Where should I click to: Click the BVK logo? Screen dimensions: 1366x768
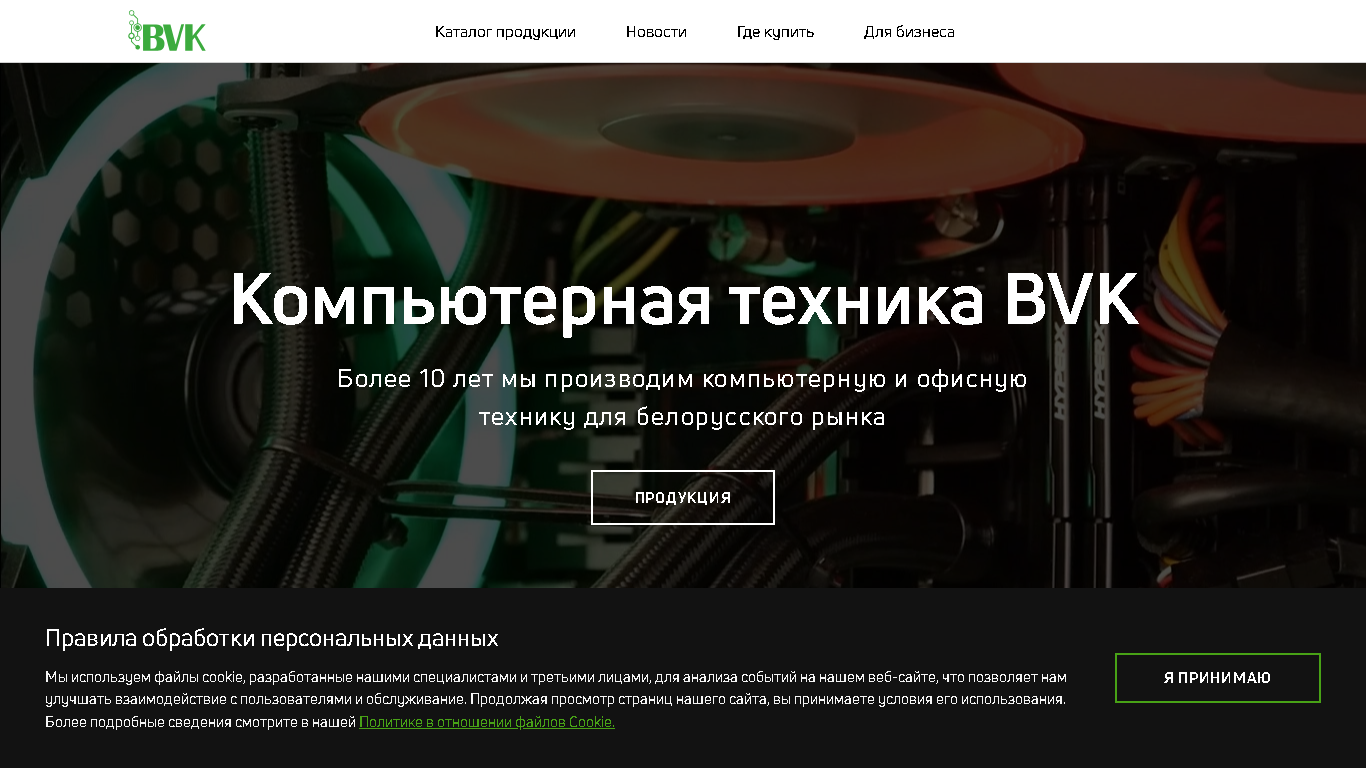167,31
